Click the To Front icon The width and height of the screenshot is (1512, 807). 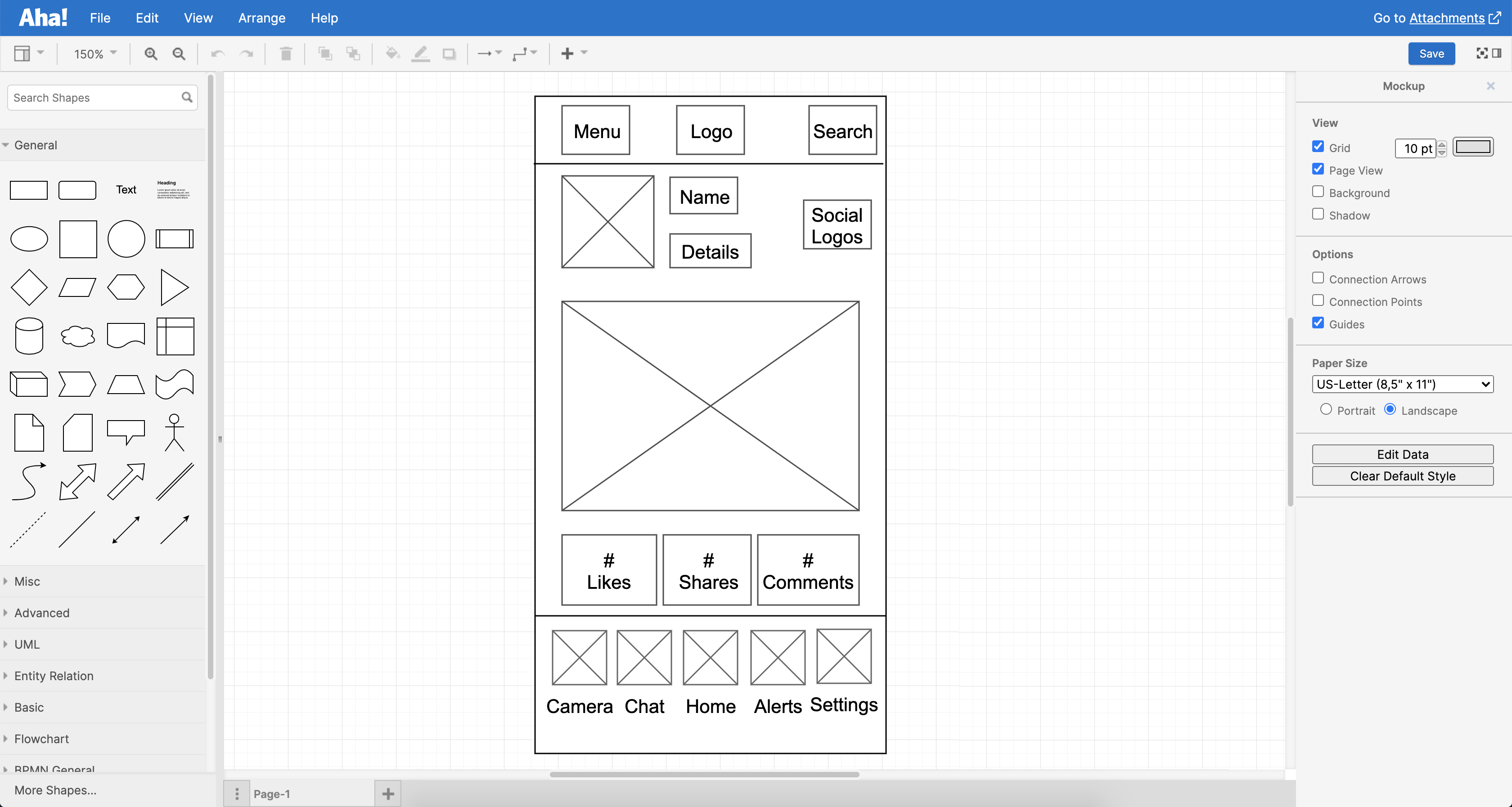(325, 54)
